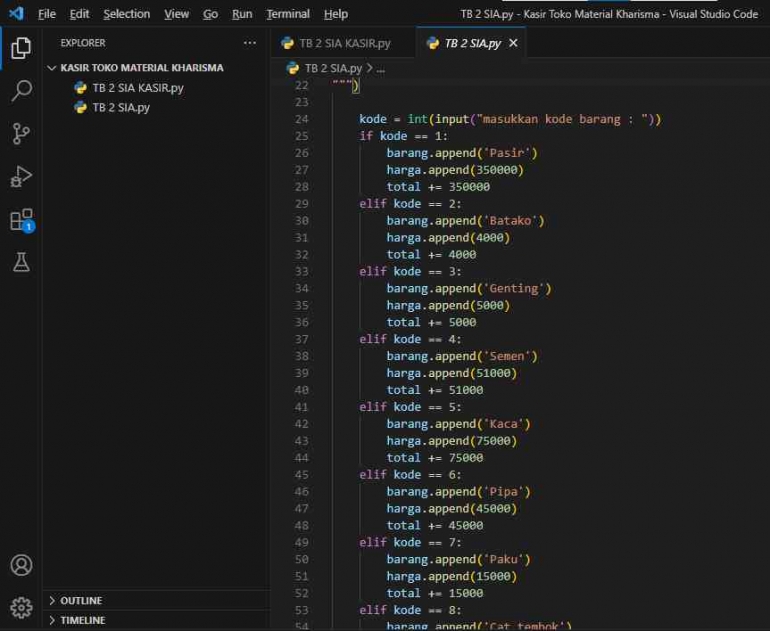This screenshot has height=631, width=770.
Task: Click 'total += 4000' line
Action: [x=431, y=255]
